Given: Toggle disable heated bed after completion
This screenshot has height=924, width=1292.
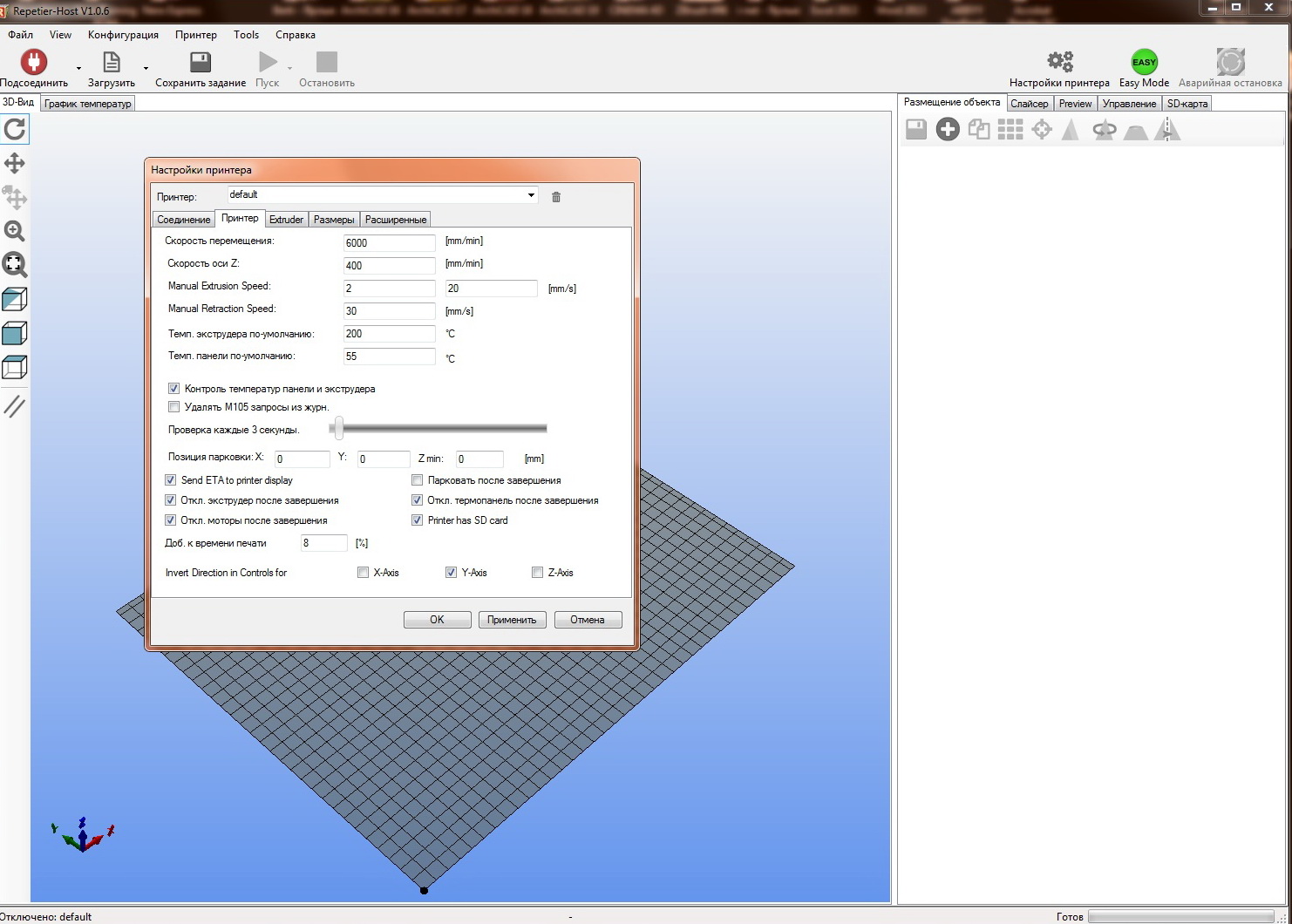Looking at the screenshot, I should pos(418,500).
